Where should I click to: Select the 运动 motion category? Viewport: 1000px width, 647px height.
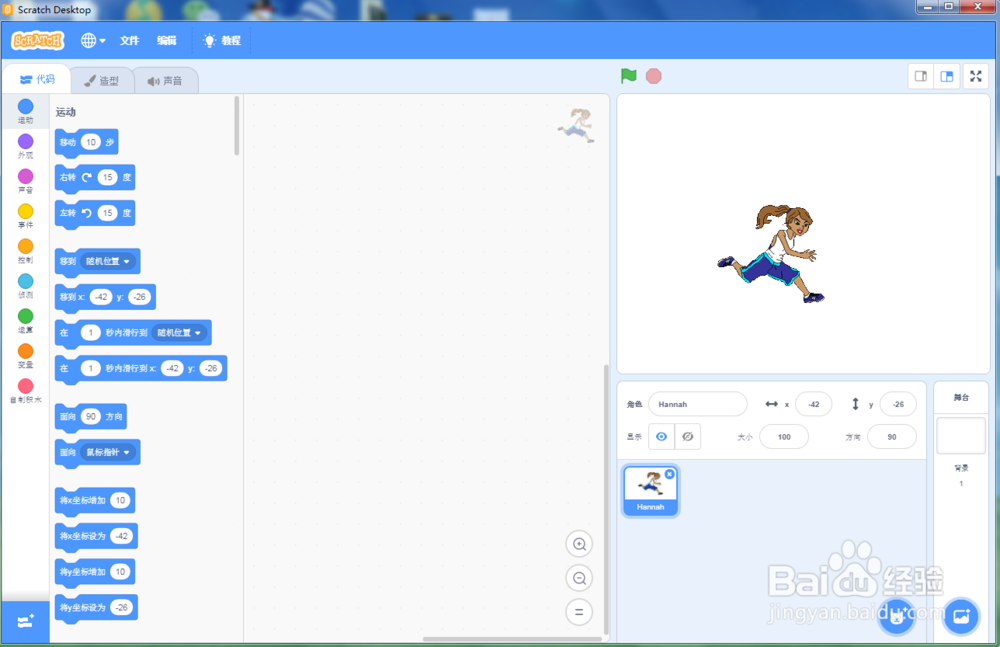coord(26,111)
